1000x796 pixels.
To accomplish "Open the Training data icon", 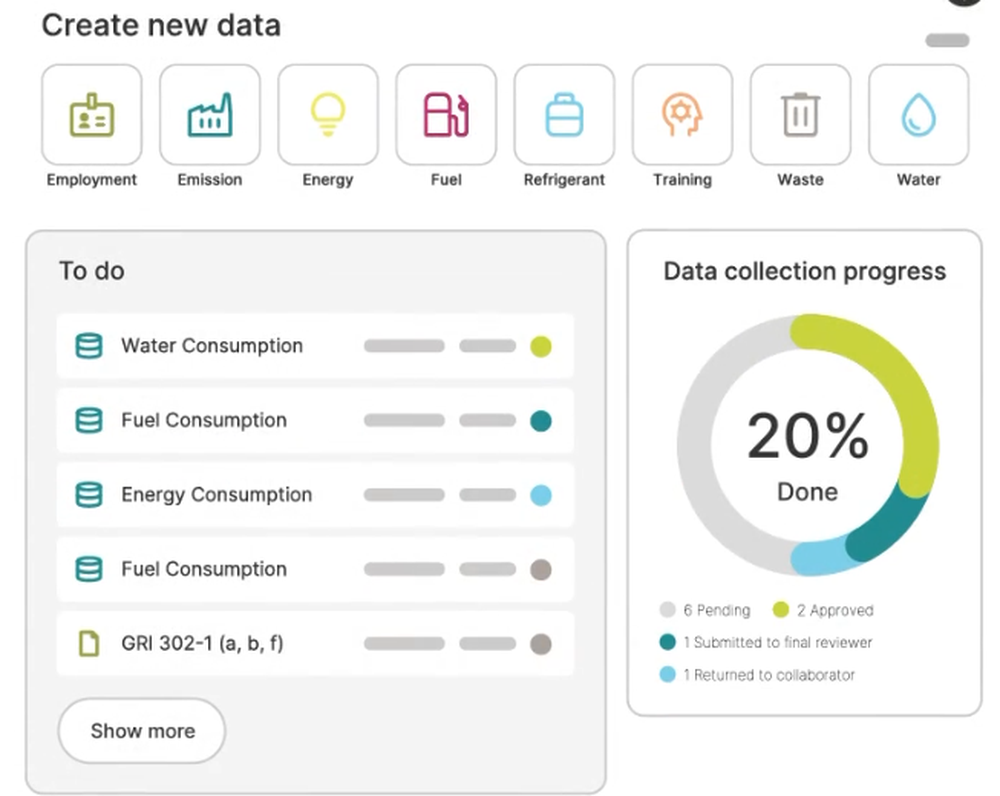I will [682, 115].
